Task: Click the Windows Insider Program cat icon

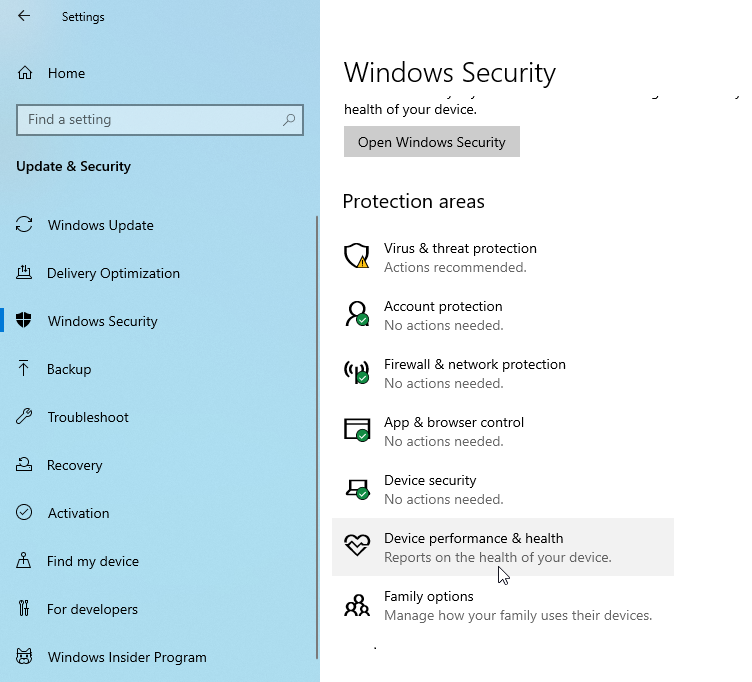Action: pyautogui.click(x=24, y=656)
